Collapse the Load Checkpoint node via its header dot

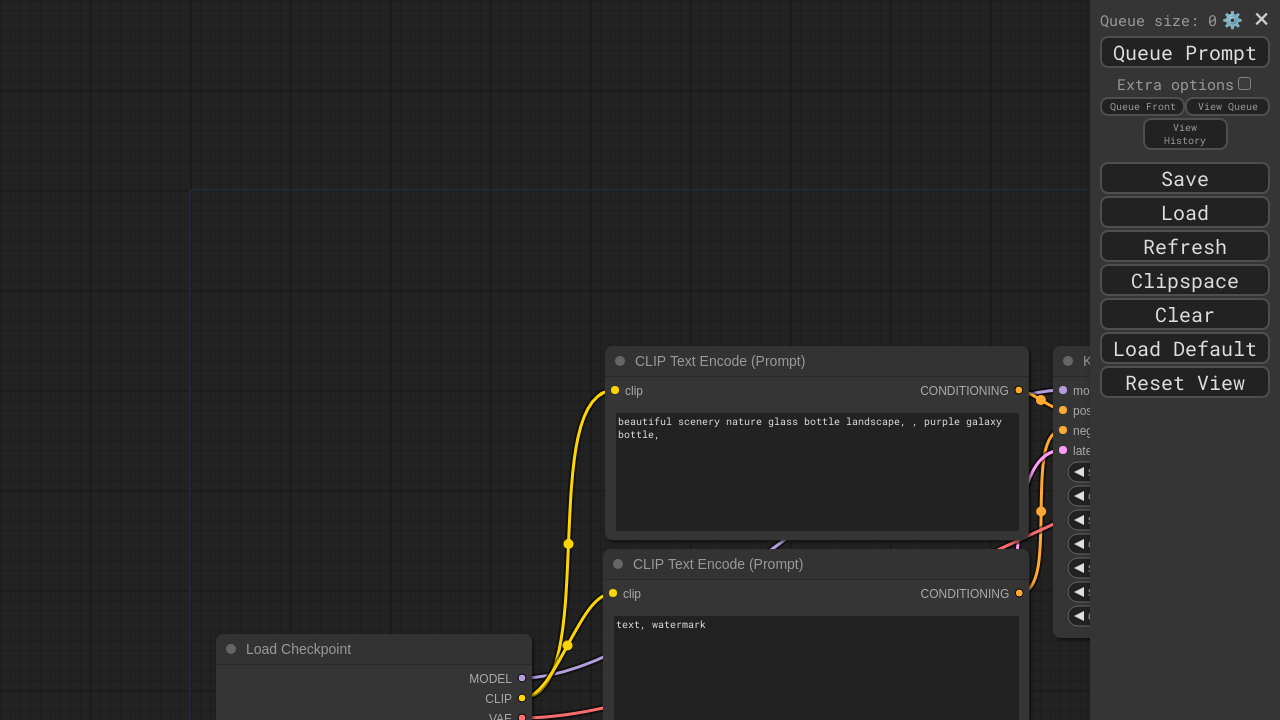231,649
